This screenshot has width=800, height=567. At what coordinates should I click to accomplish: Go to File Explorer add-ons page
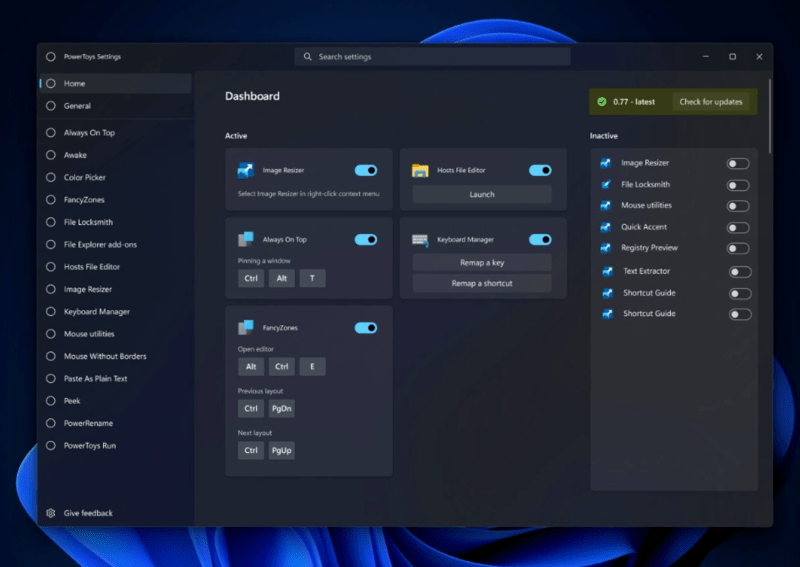(116, 244)
